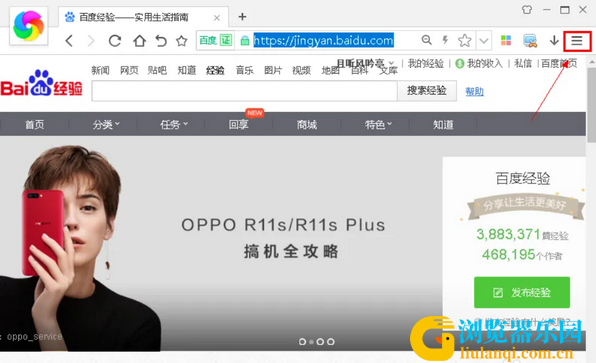Open the 视频 link
The height and width of the screenshot is (363, 596).
[x=301, y=70]
